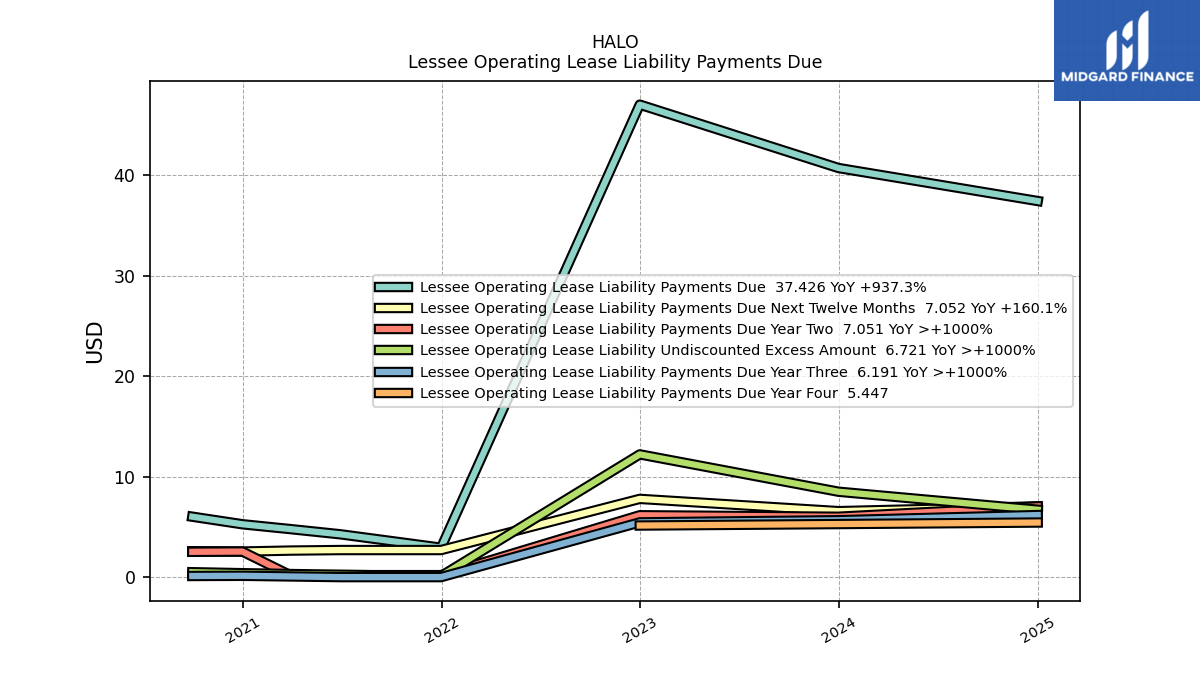
Task: Click the yellow Next Twelve Months legend swatch
Action: pyautogui.click(x=393, y=308)
